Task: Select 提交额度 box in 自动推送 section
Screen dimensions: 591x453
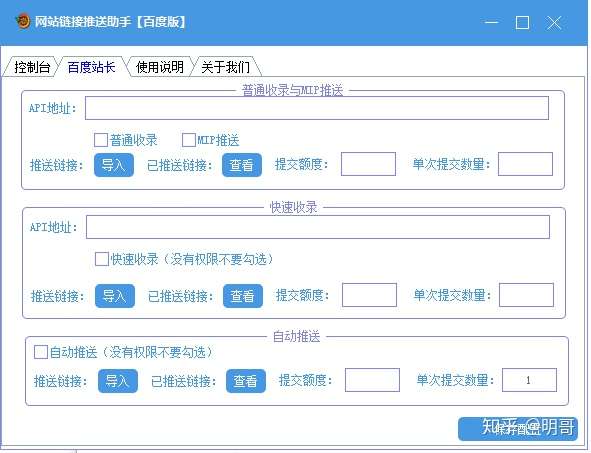Action: click(372, 380)
